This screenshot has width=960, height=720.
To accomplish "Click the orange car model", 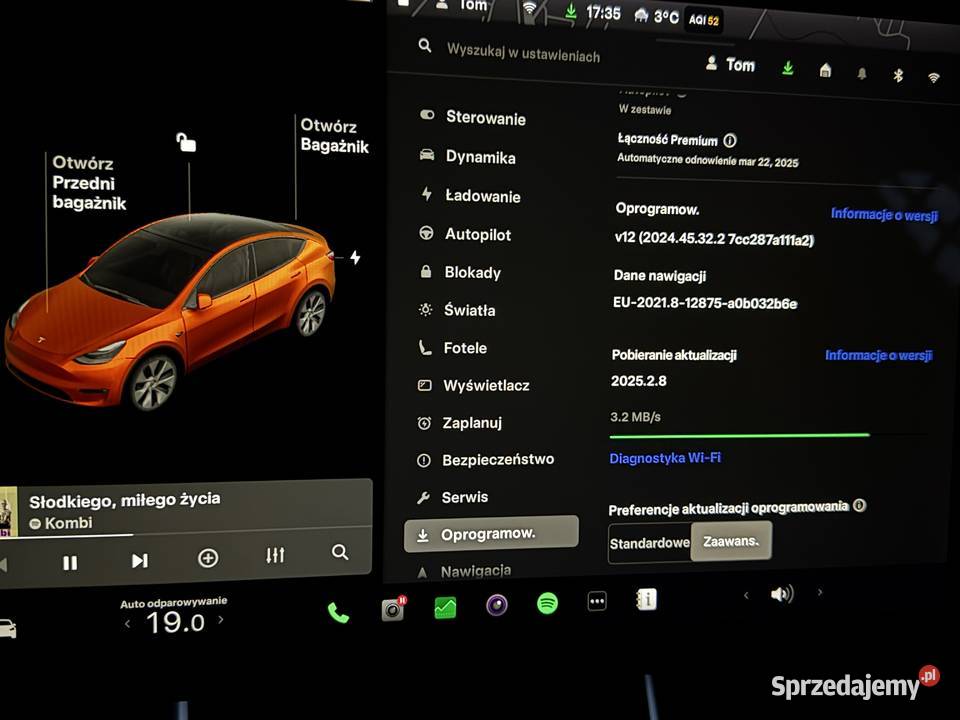I will pos(170,310).
